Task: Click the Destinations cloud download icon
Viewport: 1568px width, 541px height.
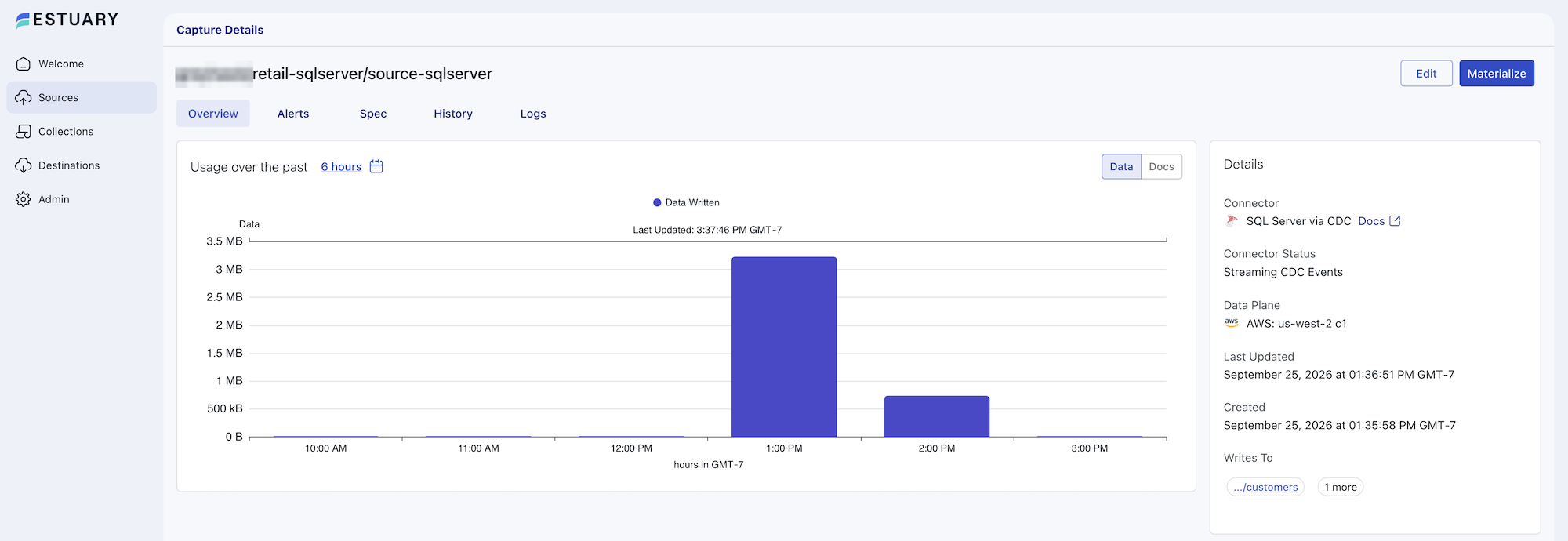Action: pos(24,165)
